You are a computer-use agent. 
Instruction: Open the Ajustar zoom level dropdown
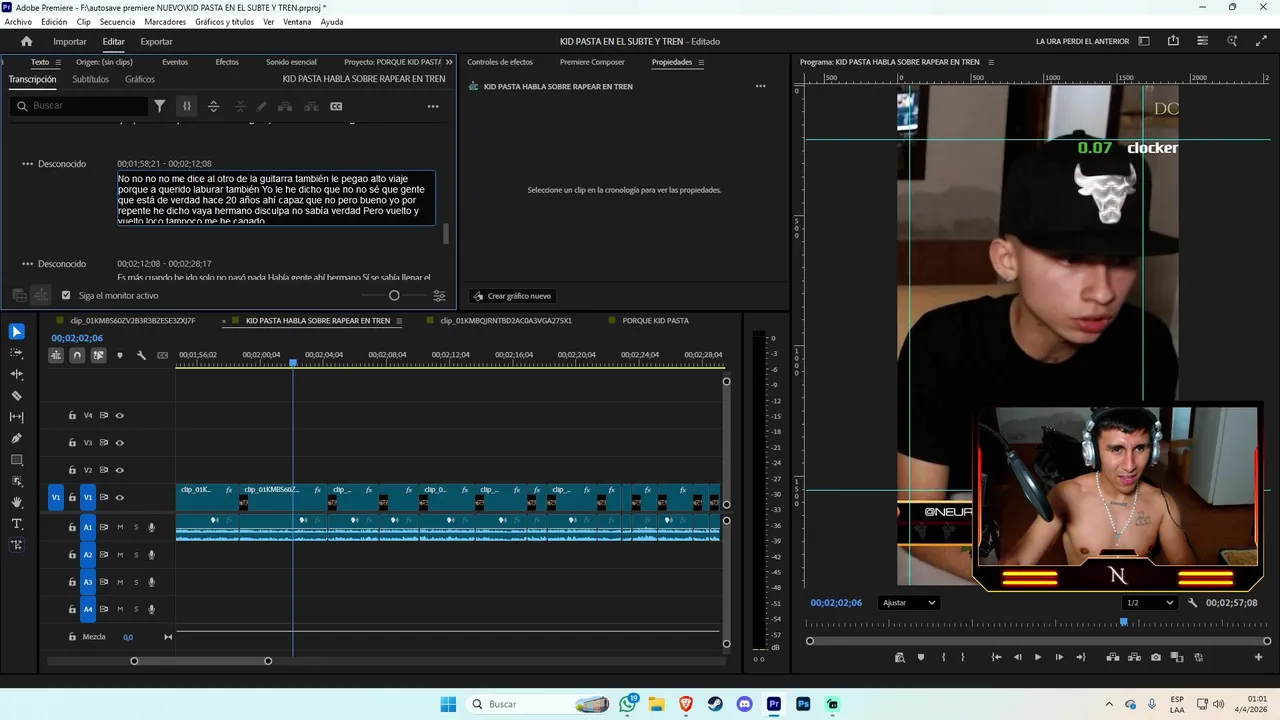[x=909, y=603]
